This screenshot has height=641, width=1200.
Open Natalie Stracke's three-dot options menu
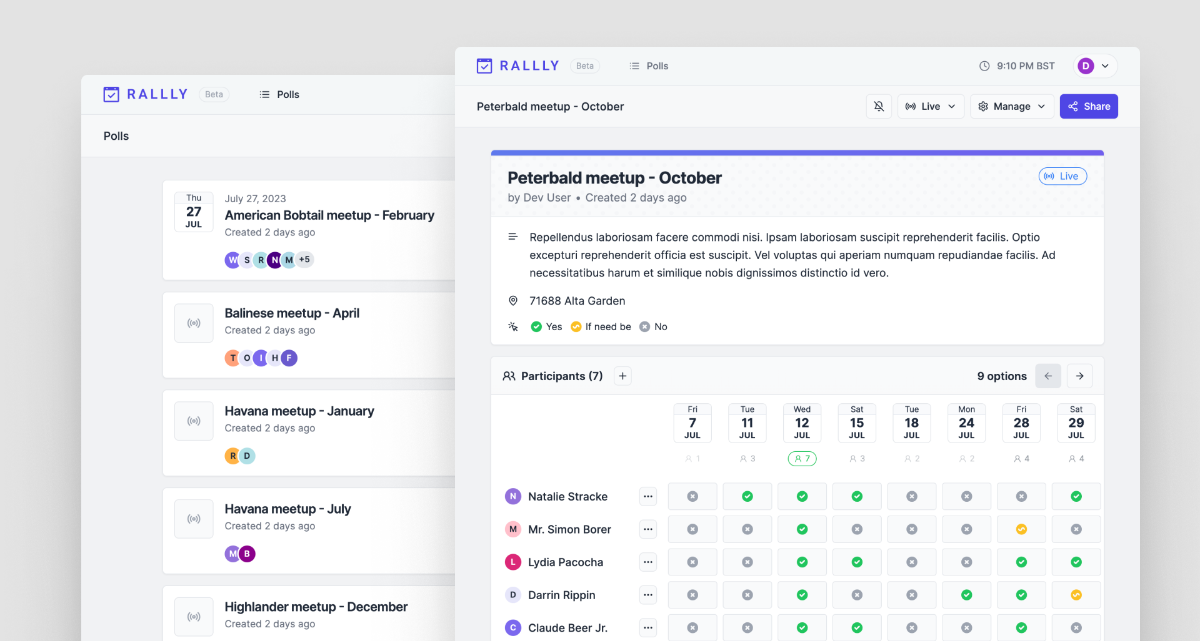coord(648,496)
